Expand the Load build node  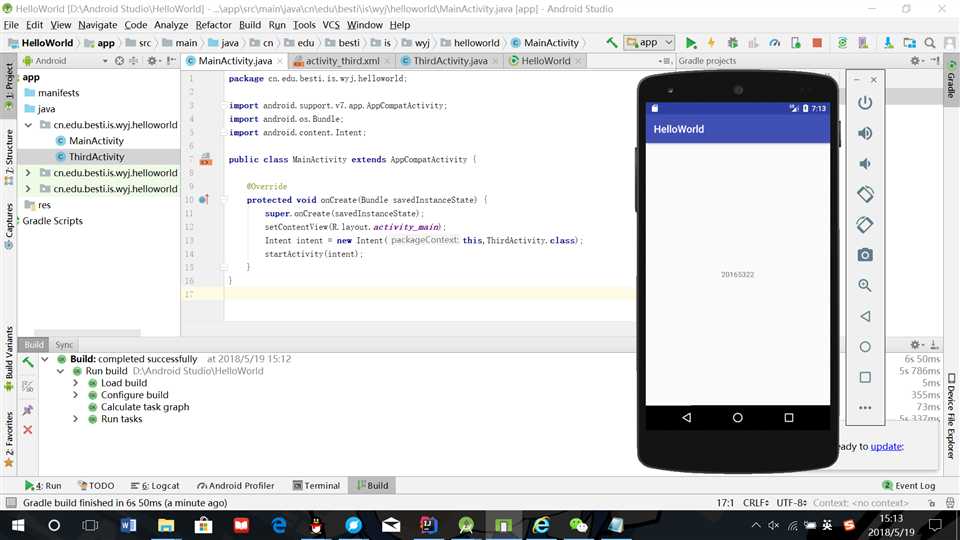click(x=75, y=383)
